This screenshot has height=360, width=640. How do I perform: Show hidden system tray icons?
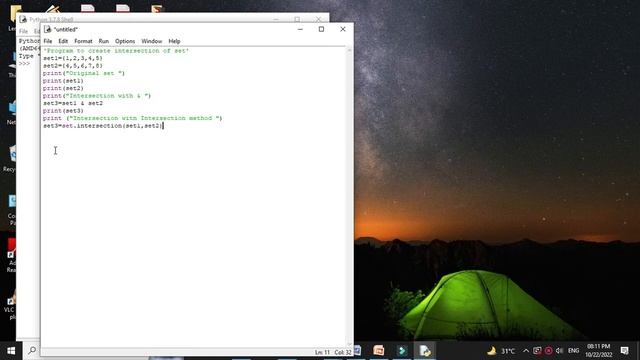click(x=526, y=351)
